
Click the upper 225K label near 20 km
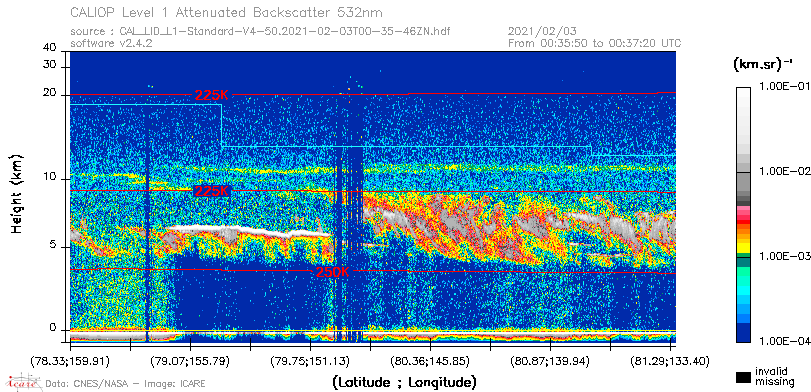[x=212, y=95]
